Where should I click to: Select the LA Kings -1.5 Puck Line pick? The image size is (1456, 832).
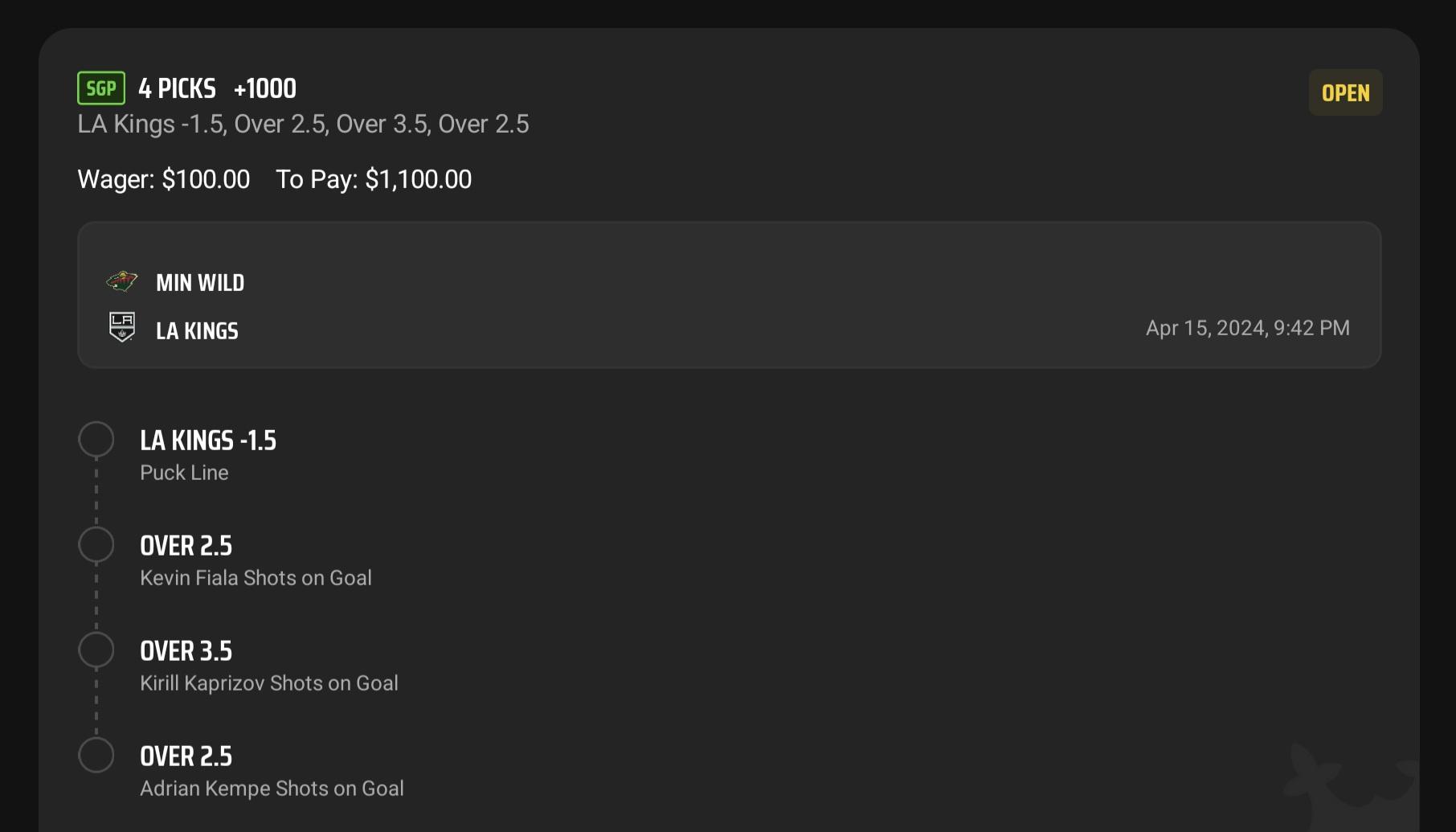click(x=208, y=455)
